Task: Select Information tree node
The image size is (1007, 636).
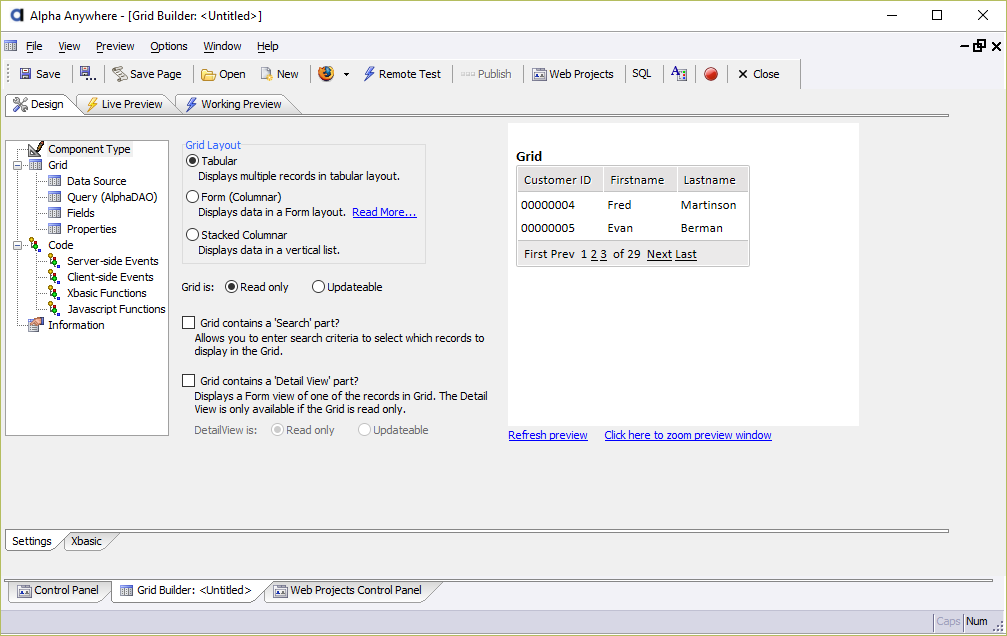Action: (x=76, y=325)
